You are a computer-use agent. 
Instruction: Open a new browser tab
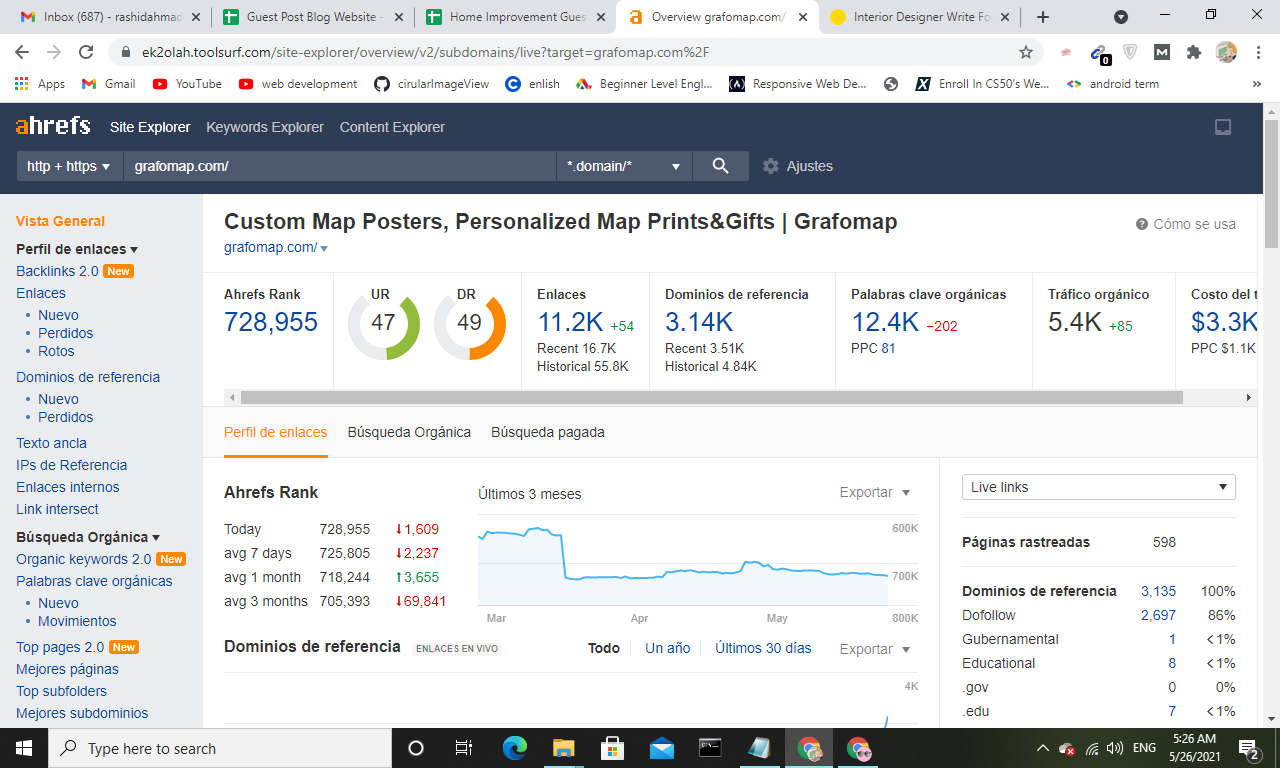coord(1043,17)
